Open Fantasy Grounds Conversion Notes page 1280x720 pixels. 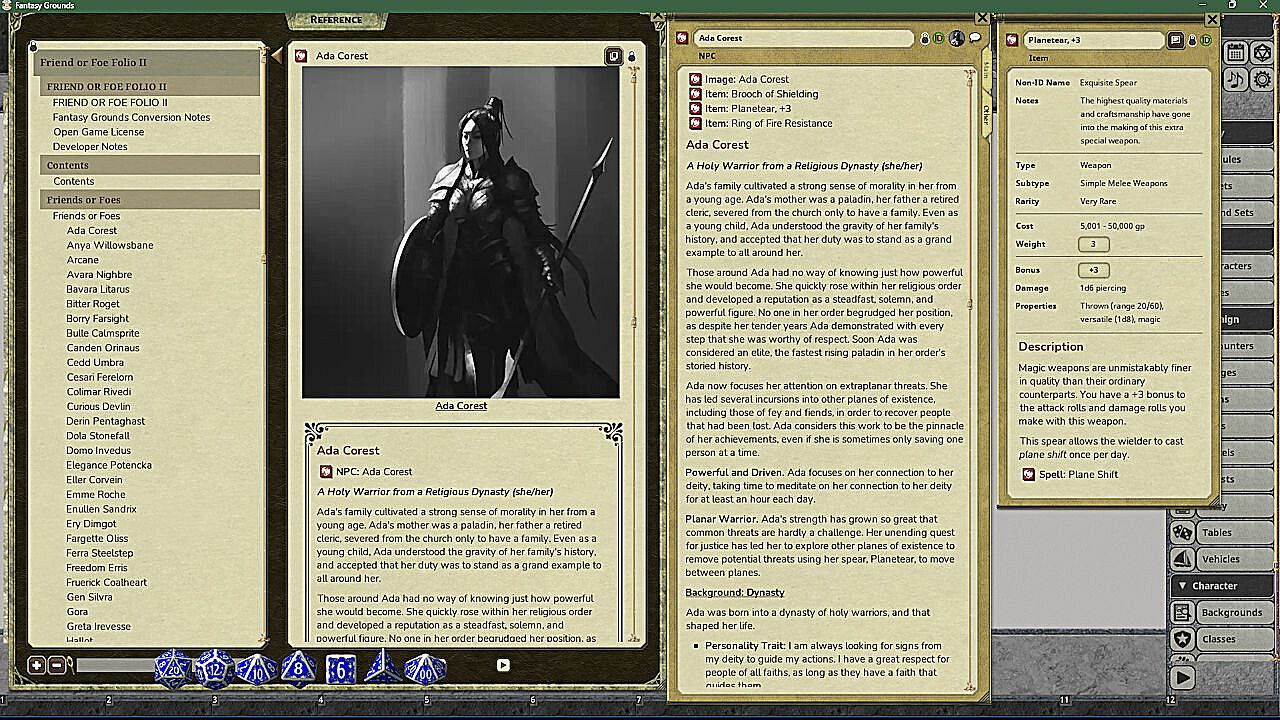[x=131, y=117]
